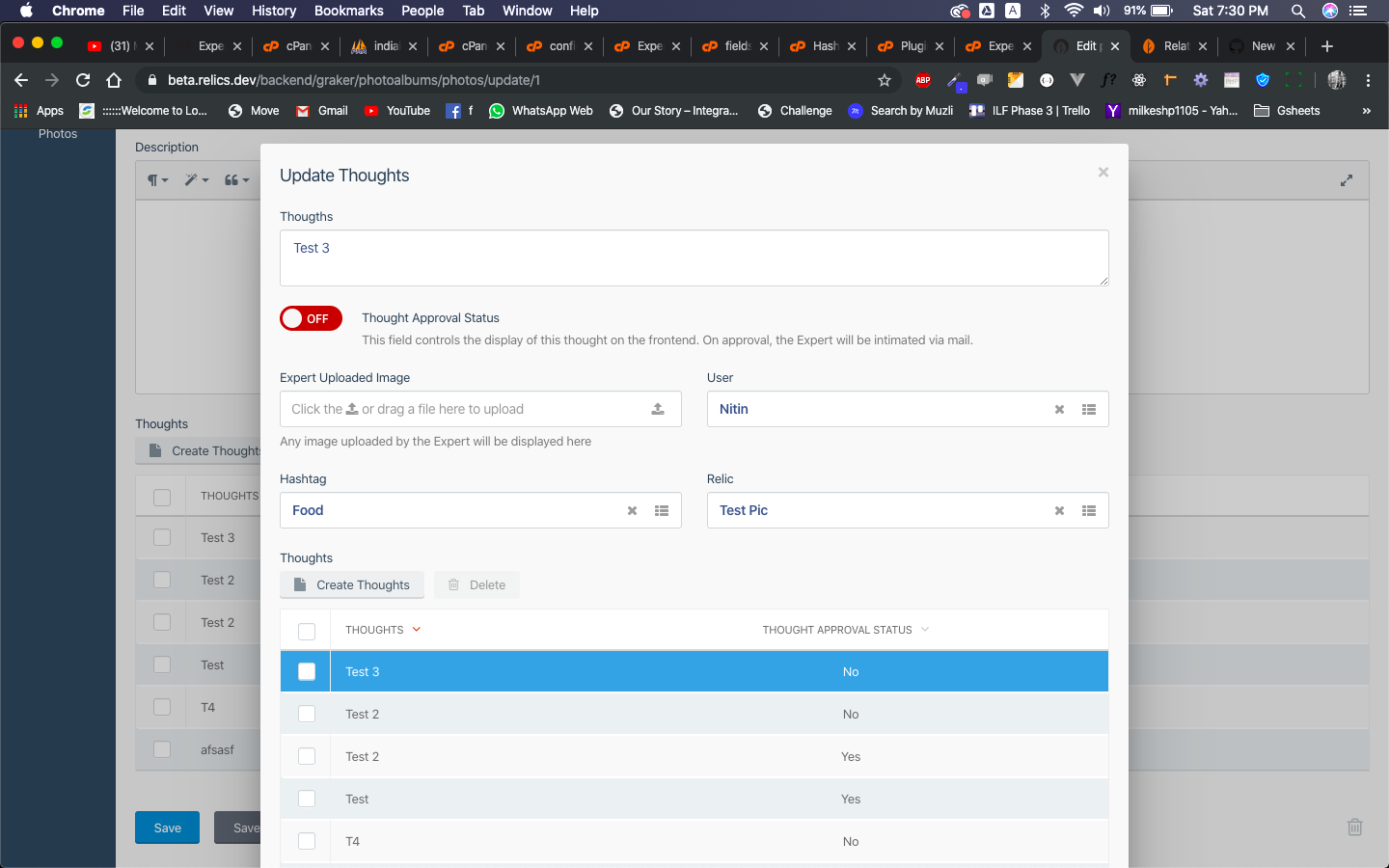Open the THOUGHT APPROVAL STATUS column dropdown
This screenshot has width=1389, height=868.
pos(925,629)
